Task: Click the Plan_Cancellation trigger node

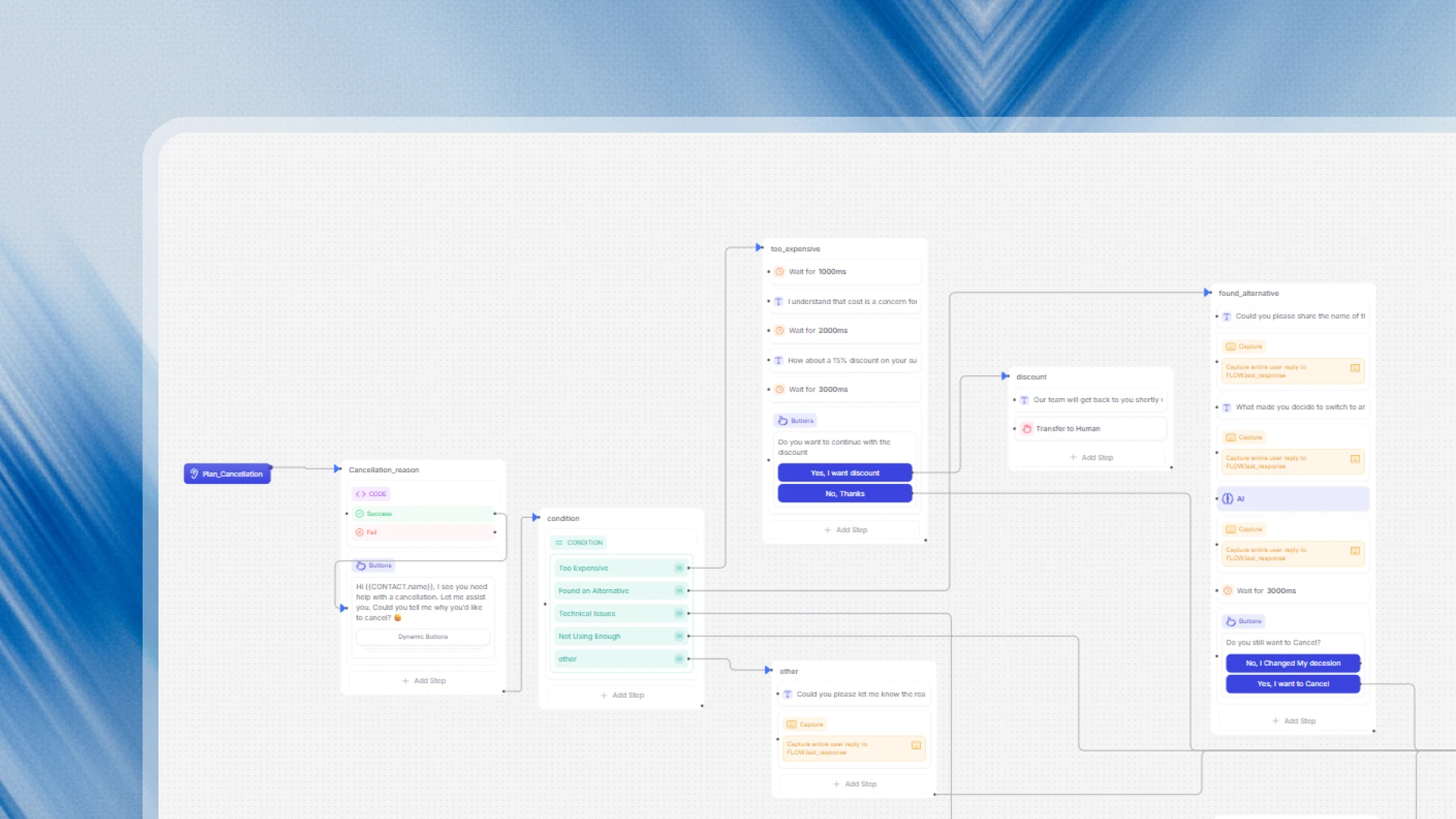Action: click(227, 474)
